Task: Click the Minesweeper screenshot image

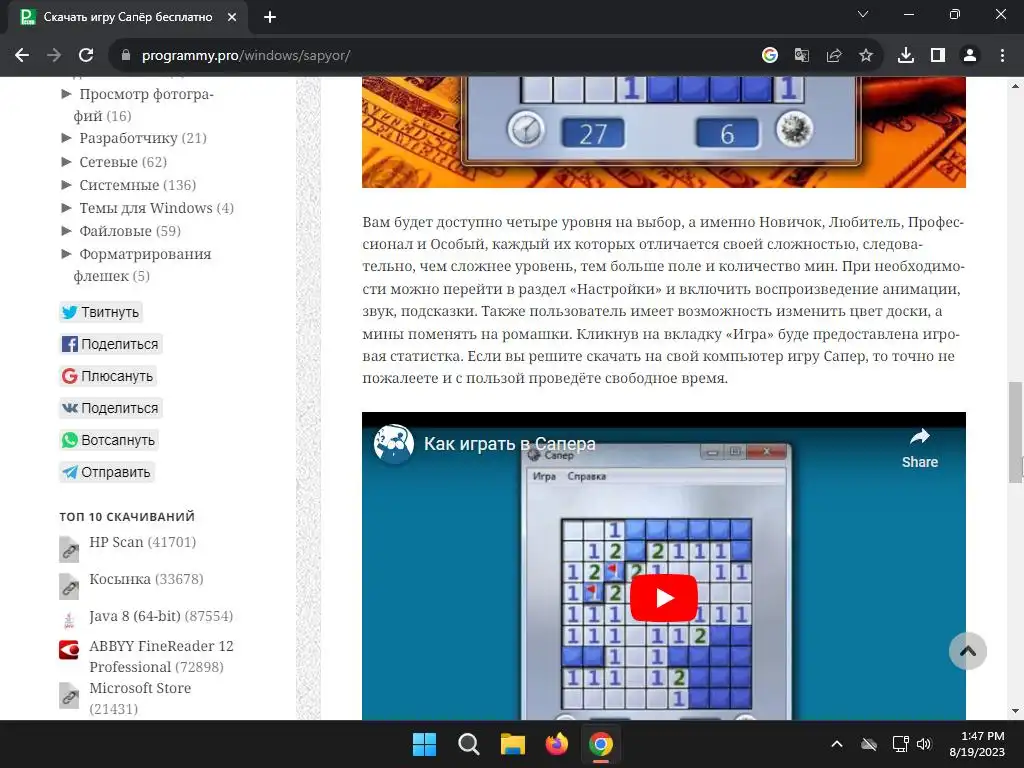Action: point(664,132)
